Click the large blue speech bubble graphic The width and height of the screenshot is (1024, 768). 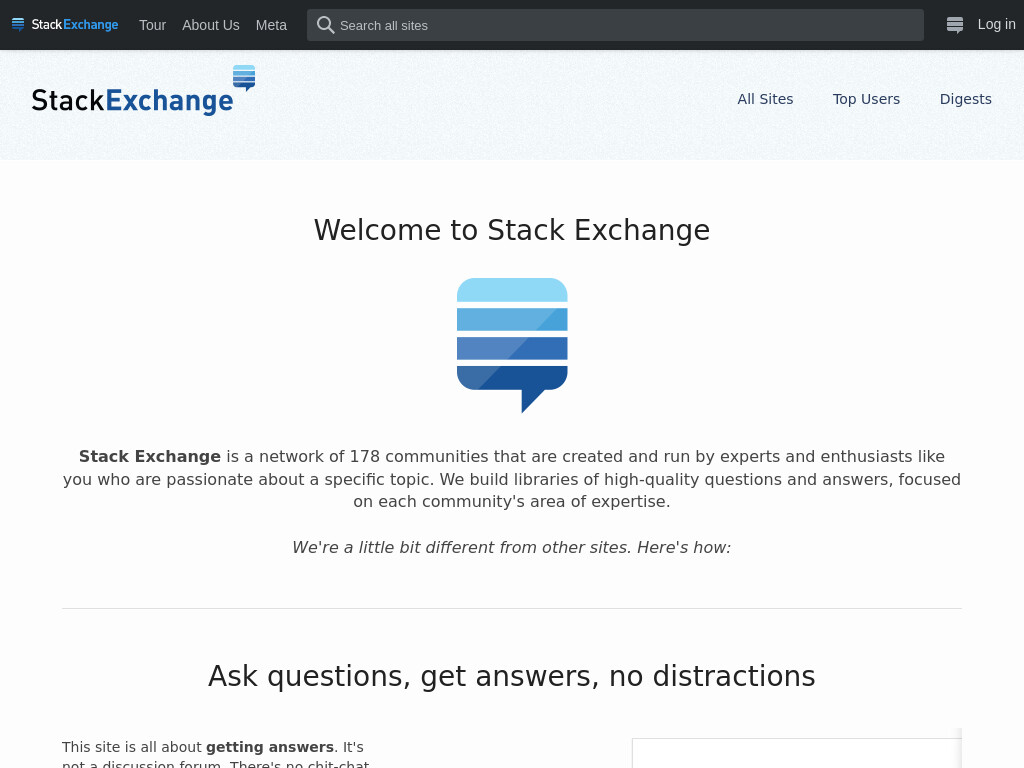[x=512, y=345]
